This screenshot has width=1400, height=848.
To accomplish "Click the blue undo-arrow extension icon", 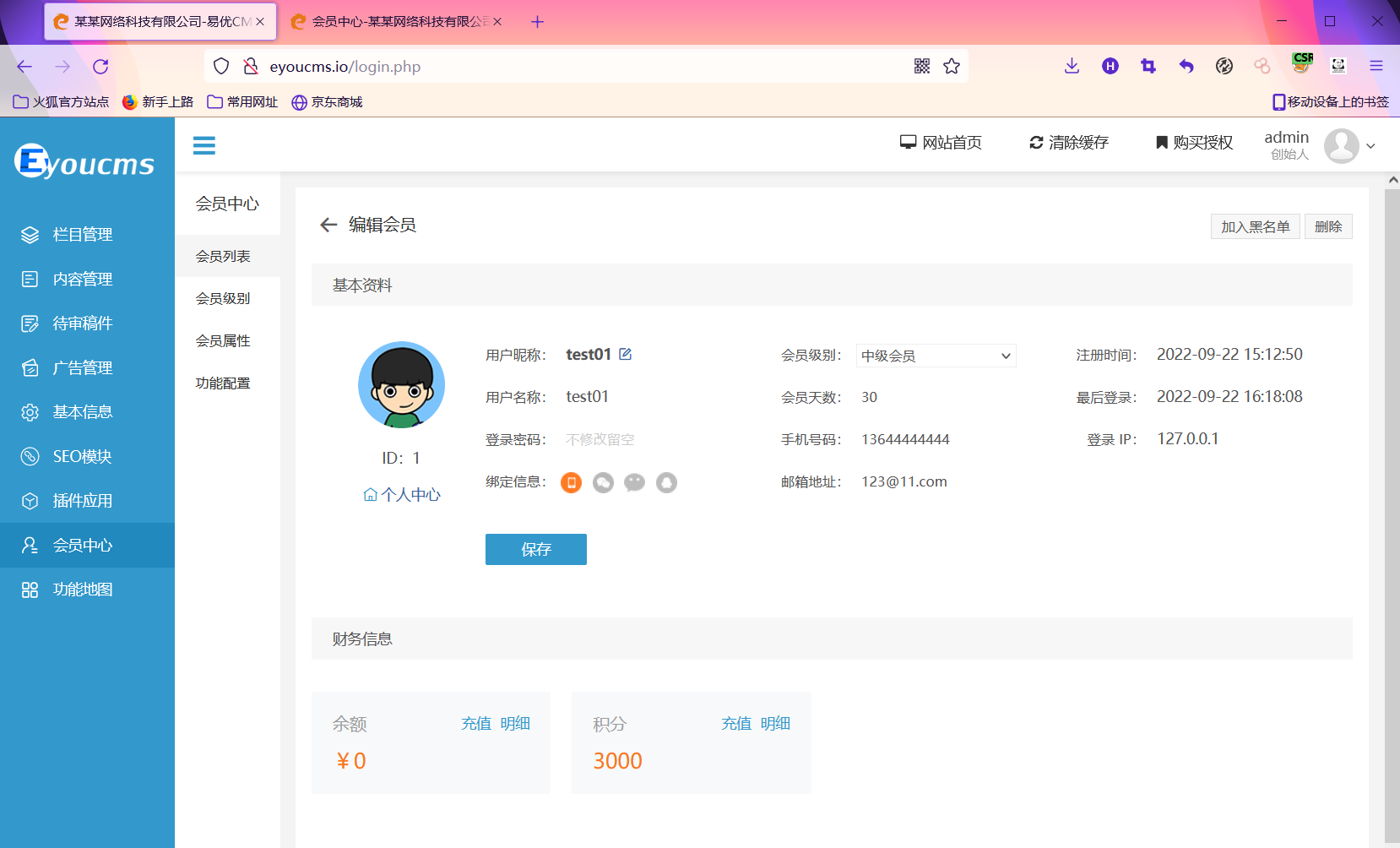I will pyautogui.click(x=1186, y=66).
